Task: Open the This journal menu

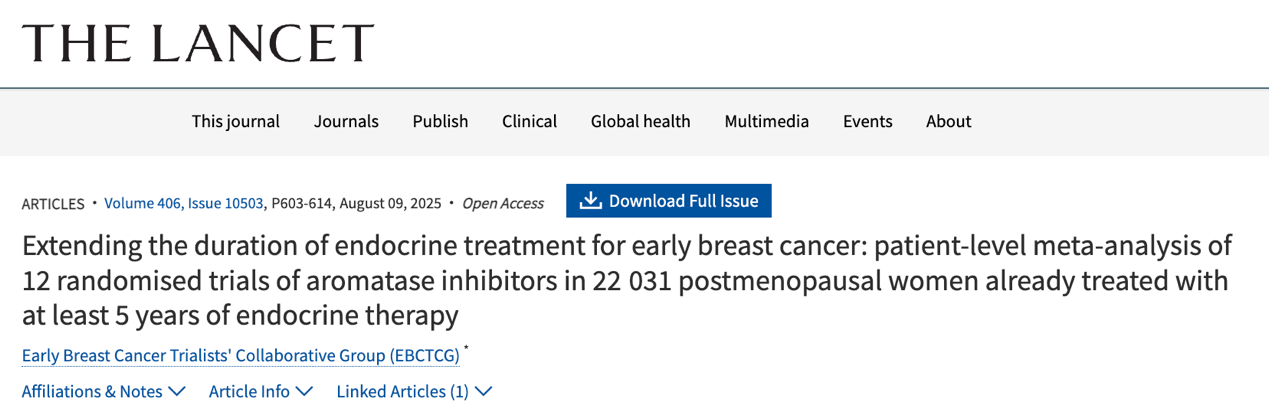Action: tap(236, 121)
